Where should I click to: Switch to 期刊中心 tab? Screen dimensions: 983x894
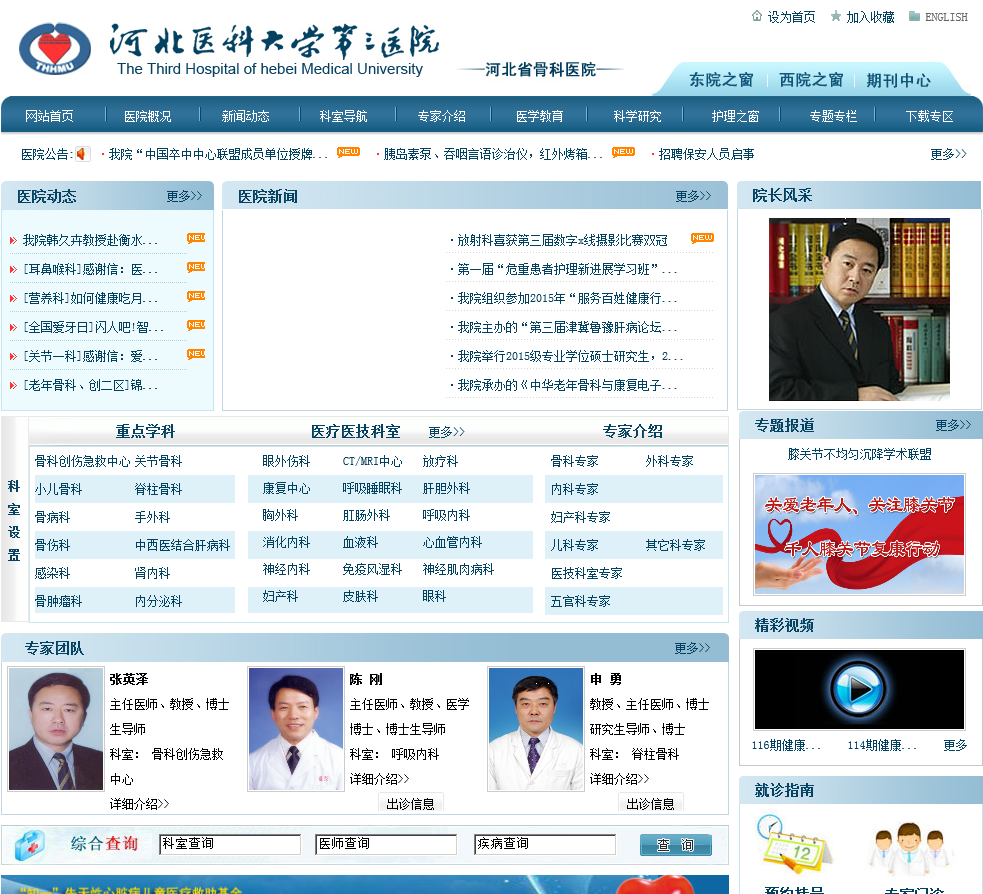(898, 80)
